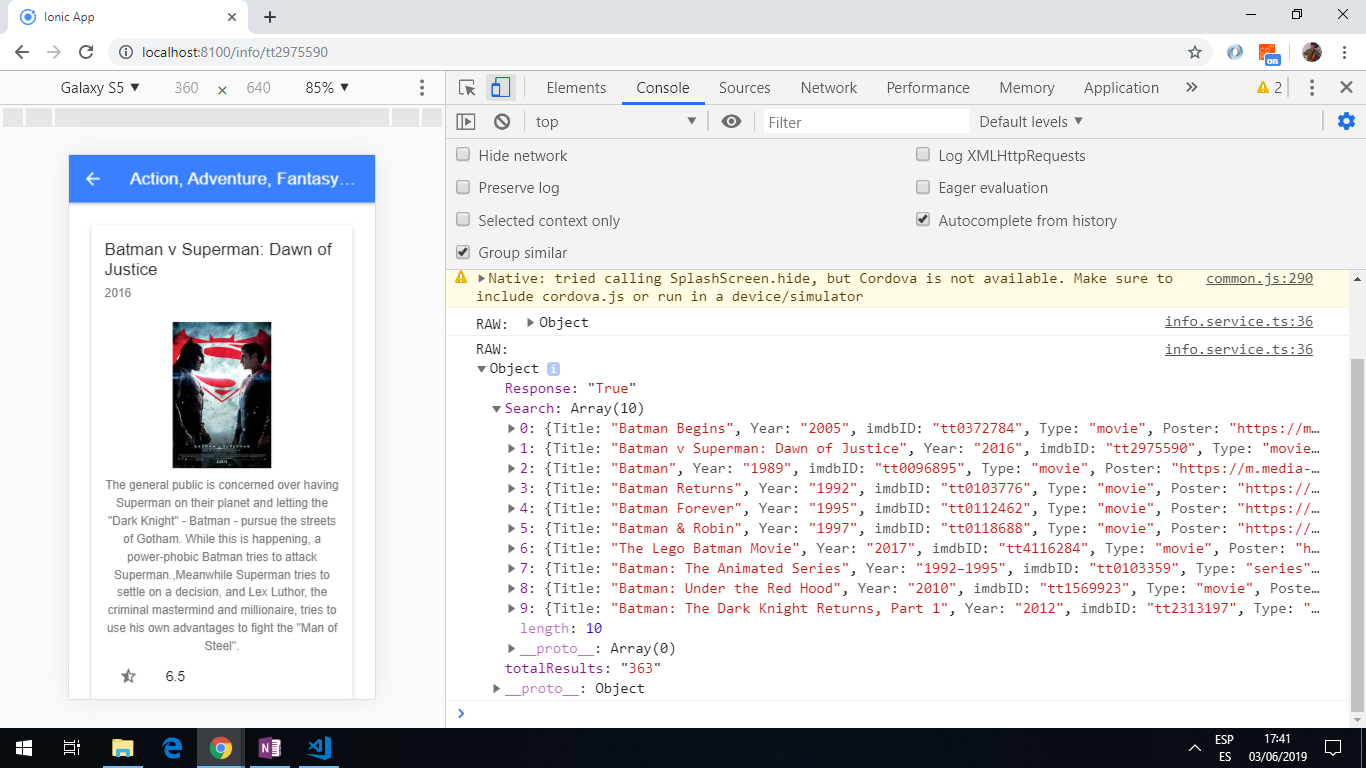Expand __proto__: Array(0)
Viewport: 1366px width, 768px height.
pos(512,649)
